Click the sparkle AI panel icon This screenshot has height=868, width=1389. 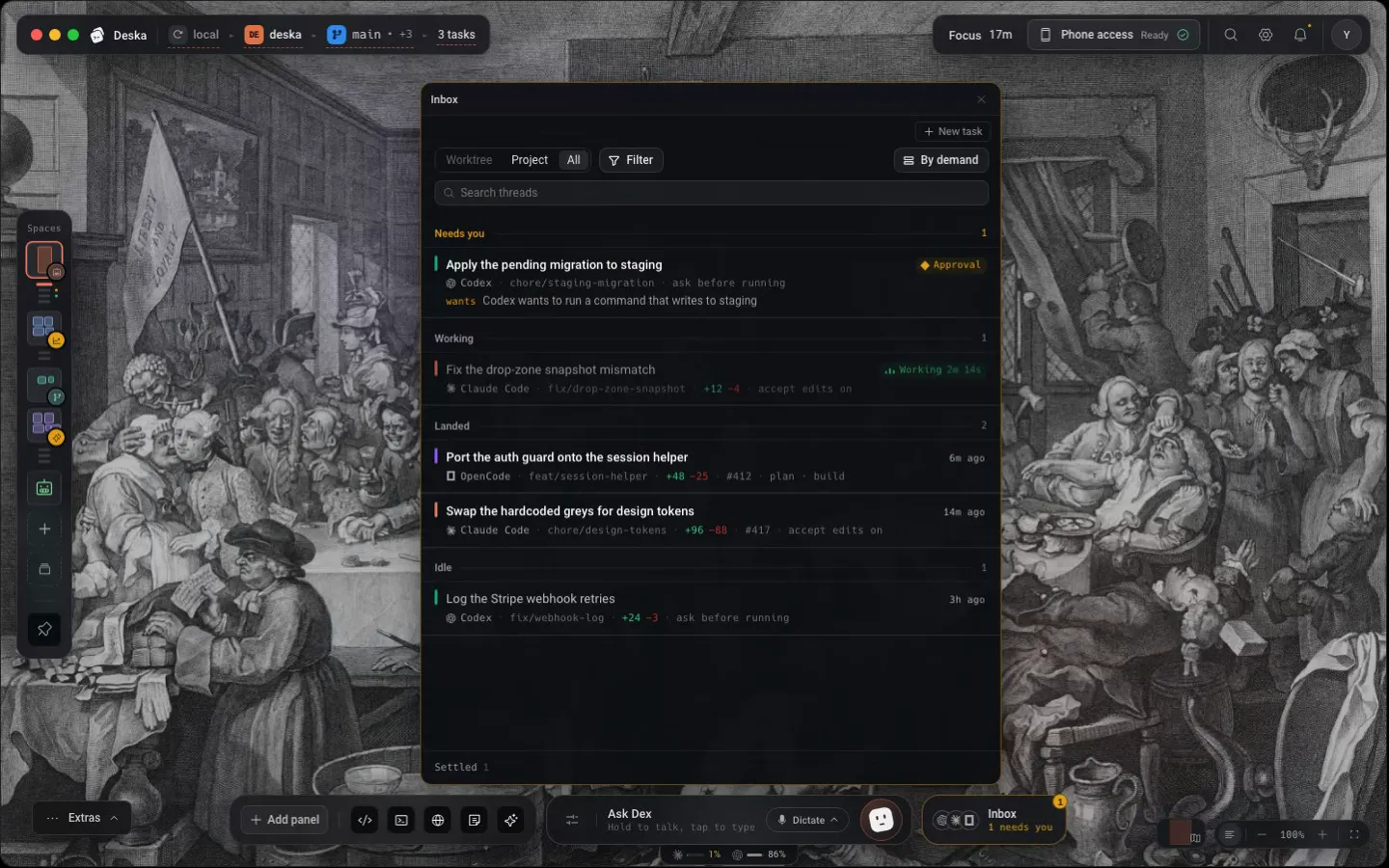[x=511, y=820]
